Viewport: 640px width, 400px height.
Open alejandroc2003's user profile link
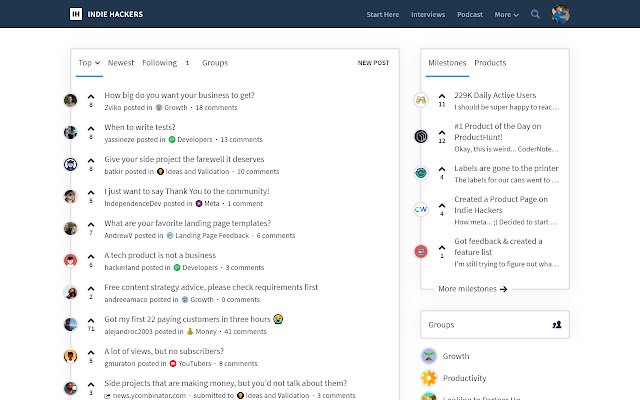pos(128,331)
